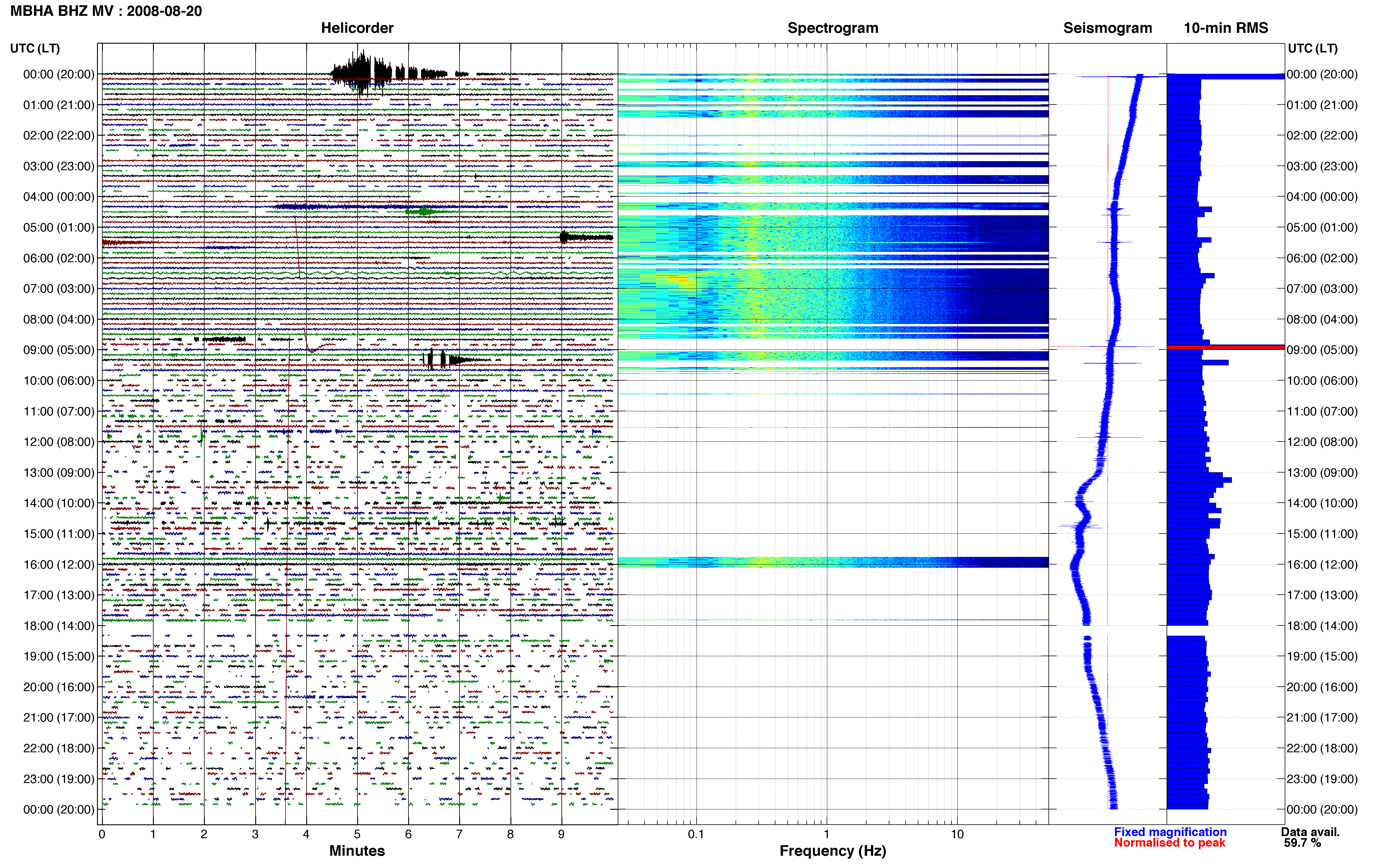This screenshot has height=868, width=1389.
Task: Select the "Helicorder" panel heading
Action: pyautogui.click(x=357, y=28)
